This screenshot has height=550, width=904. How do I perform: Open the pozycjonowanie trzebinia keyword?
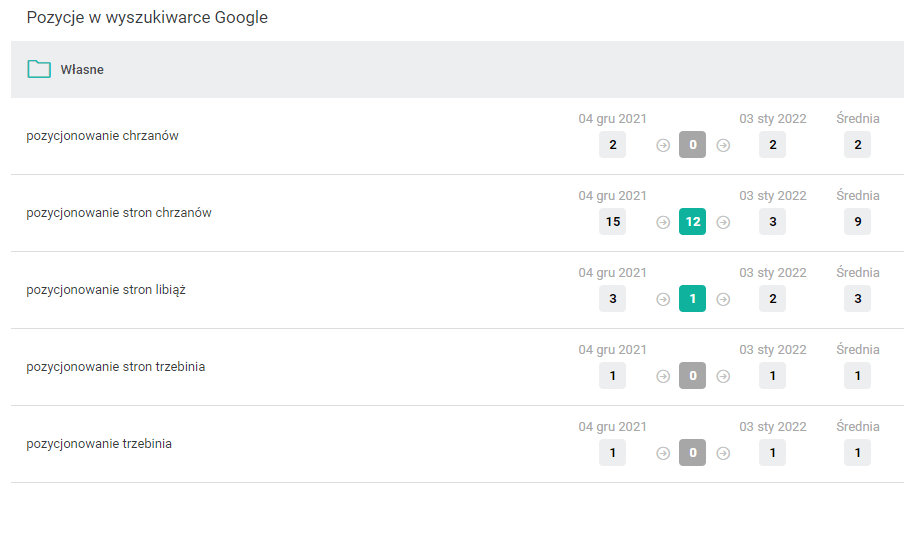click(x=99, y=444)
